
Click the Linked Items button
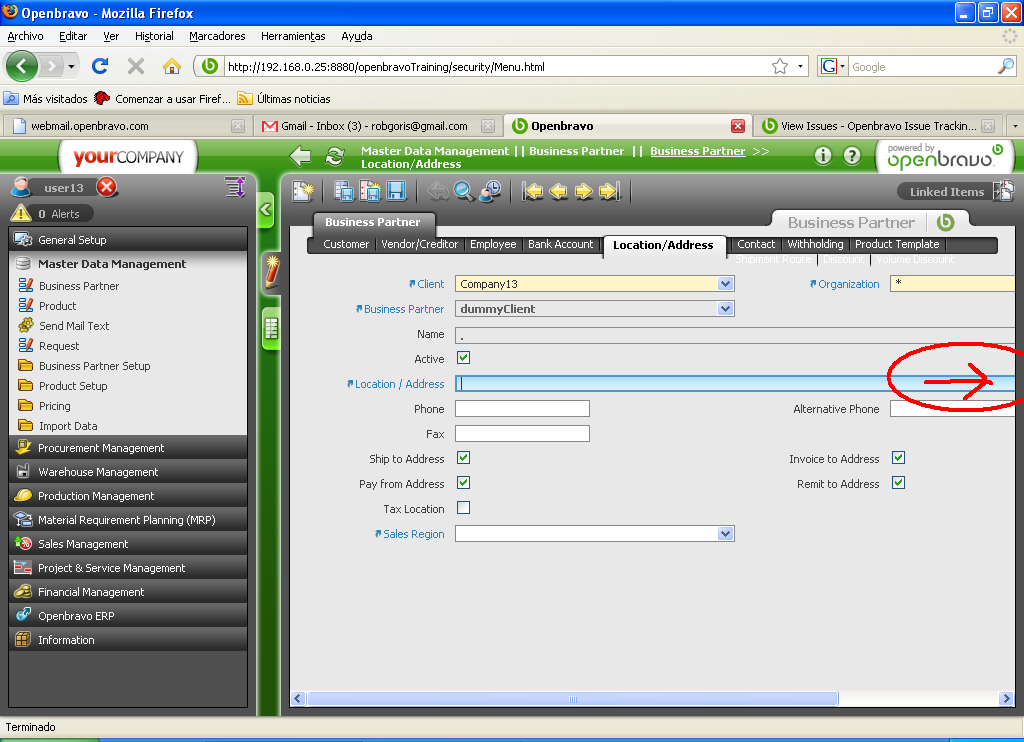[946, 192]
